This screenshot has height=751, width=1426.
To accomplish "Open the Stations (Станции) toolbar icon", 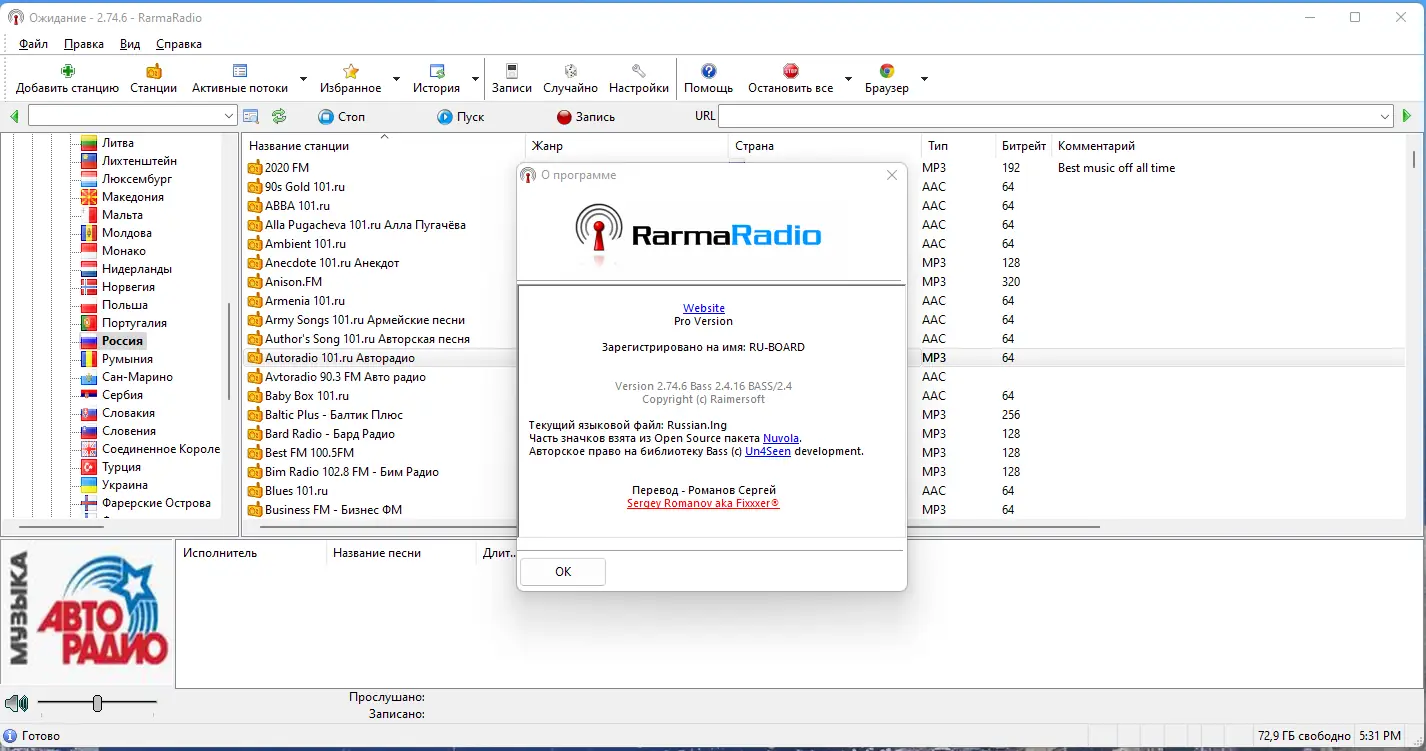I will click(x=153, y=72).
